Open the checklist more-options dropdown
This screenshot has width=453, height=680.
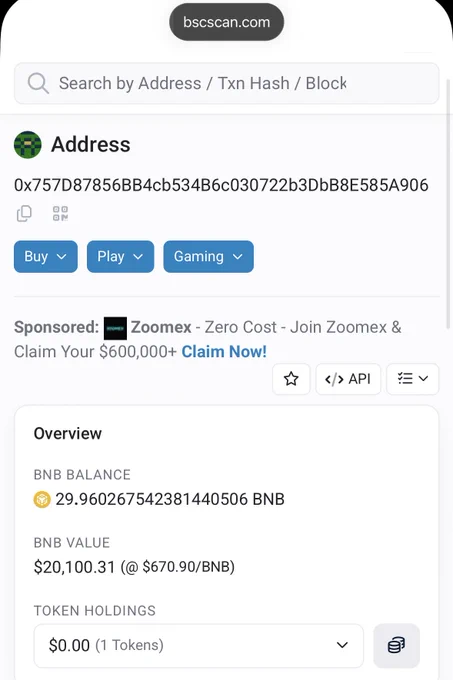[412, 379]
